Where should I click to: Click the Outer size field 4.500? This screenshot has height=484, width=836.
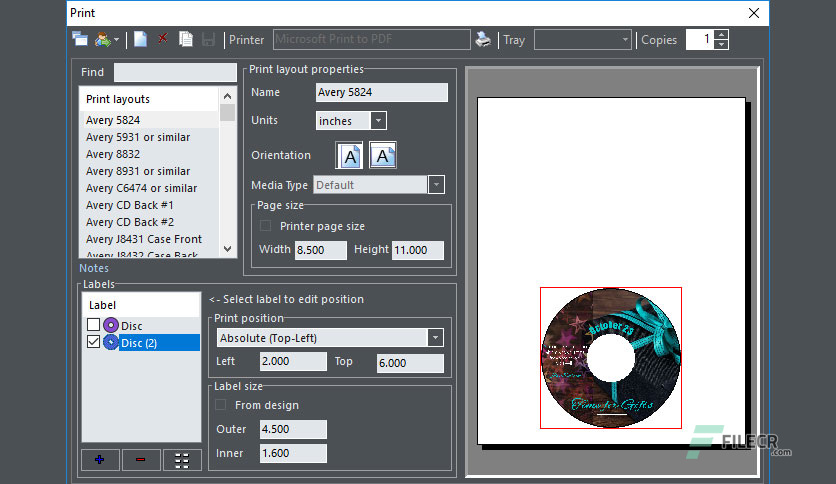point(293,429)
